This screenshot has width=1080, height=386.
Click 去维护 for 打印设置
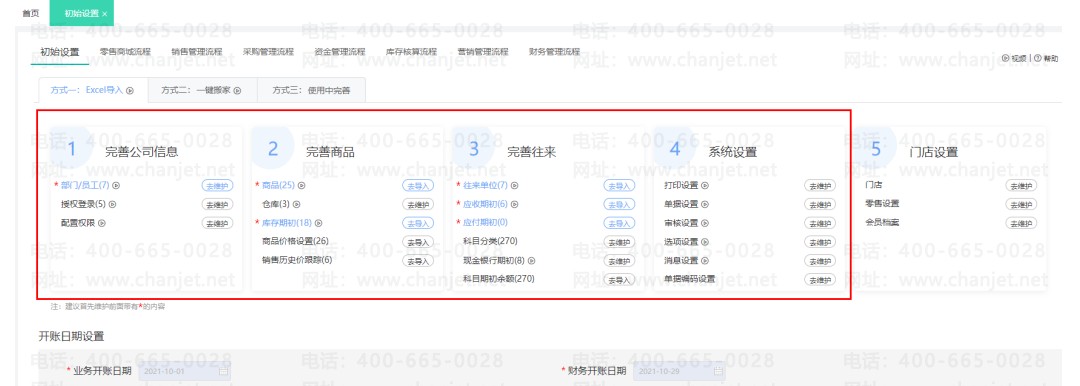[x=820, y=186]
